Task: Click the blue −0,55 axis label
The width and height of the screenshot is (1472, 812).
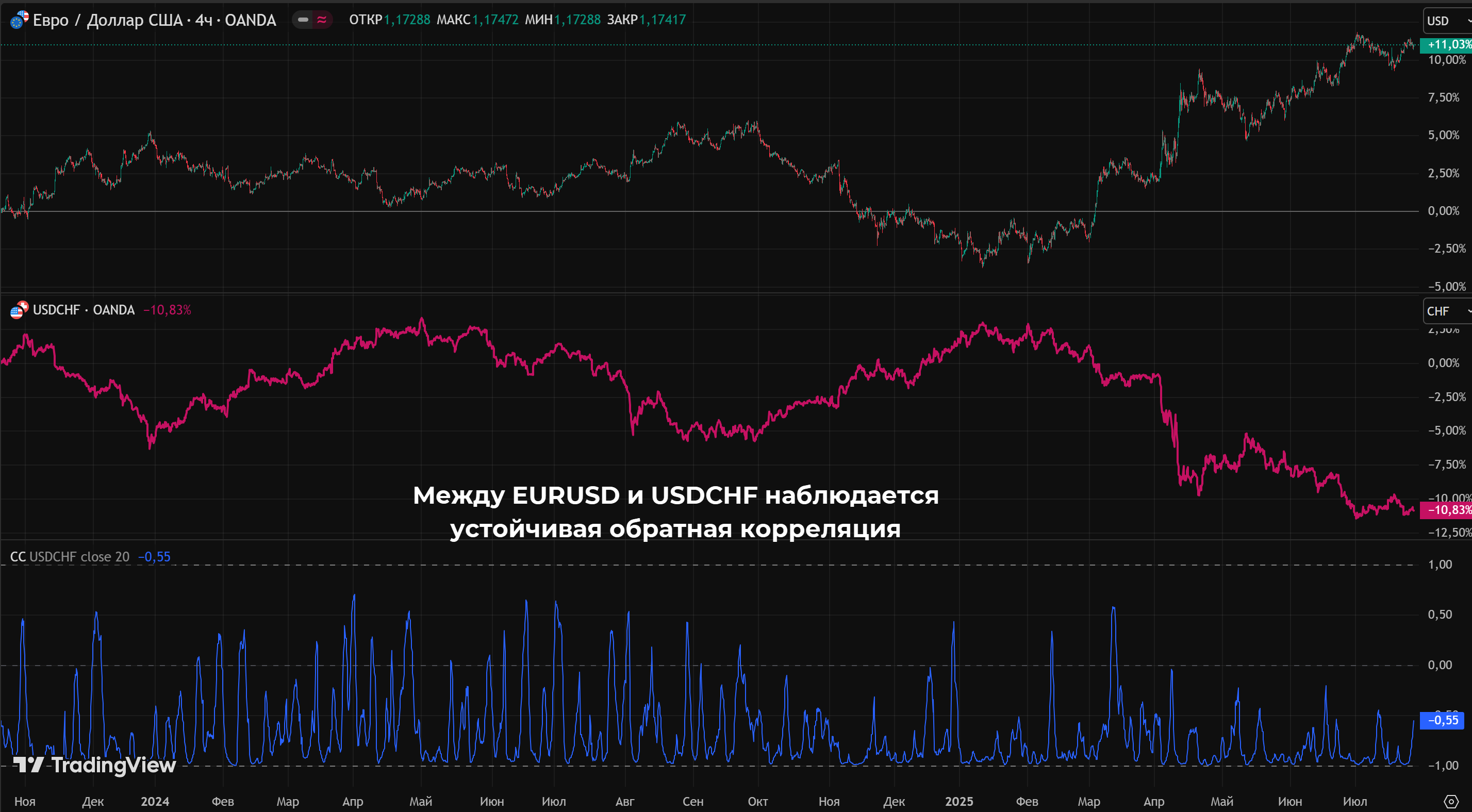Action: coord(1442,720)
